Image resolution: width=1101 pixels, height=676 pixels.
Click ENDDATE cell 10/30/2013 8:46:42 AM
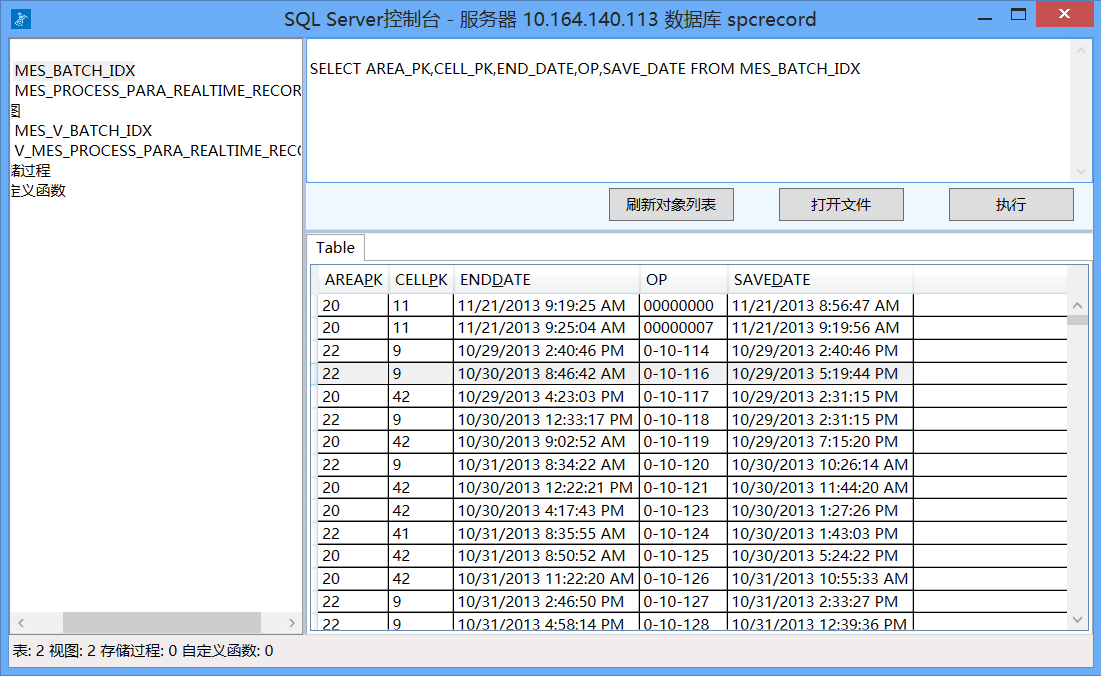pos(546,373)
